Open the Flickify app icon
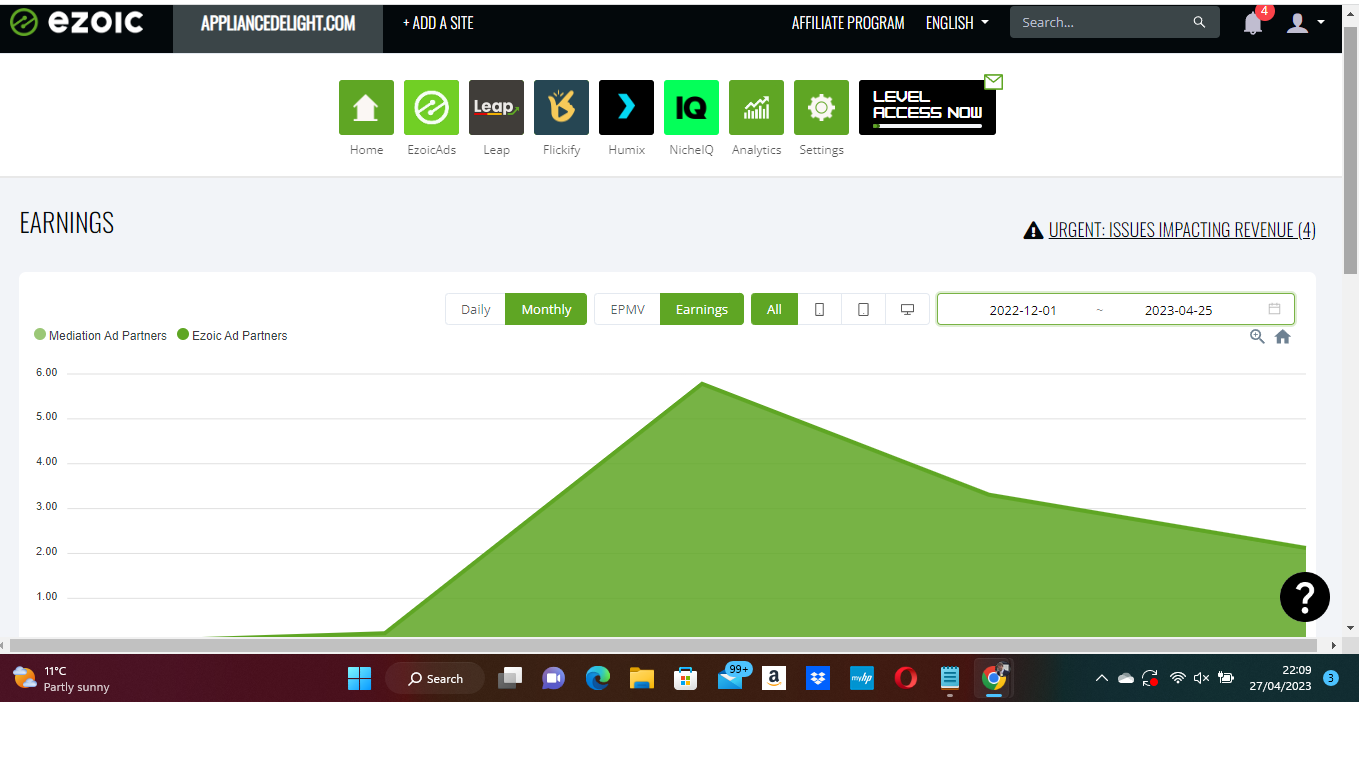The image size is (1366, 768). pos(561,107)
